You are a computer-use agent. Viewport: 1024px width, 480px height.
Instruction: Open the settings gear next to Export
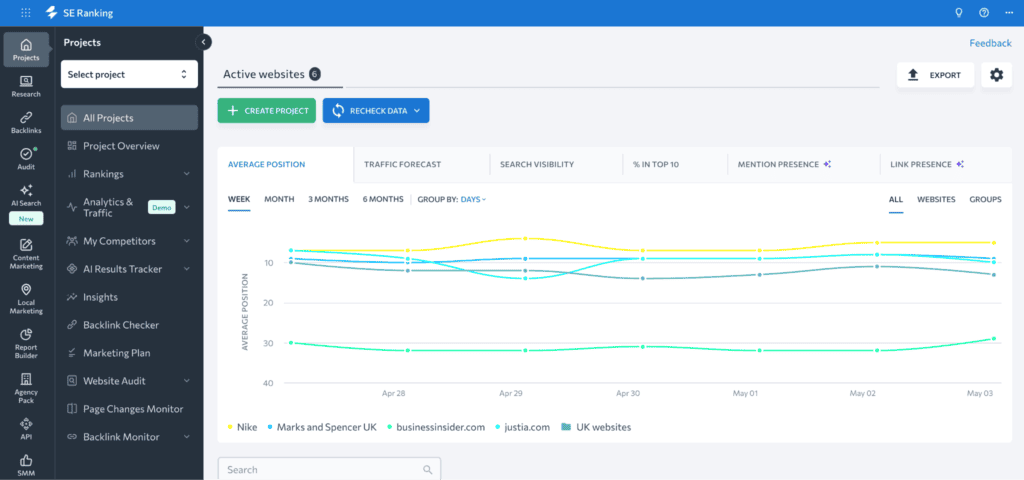tap(996, 75)
